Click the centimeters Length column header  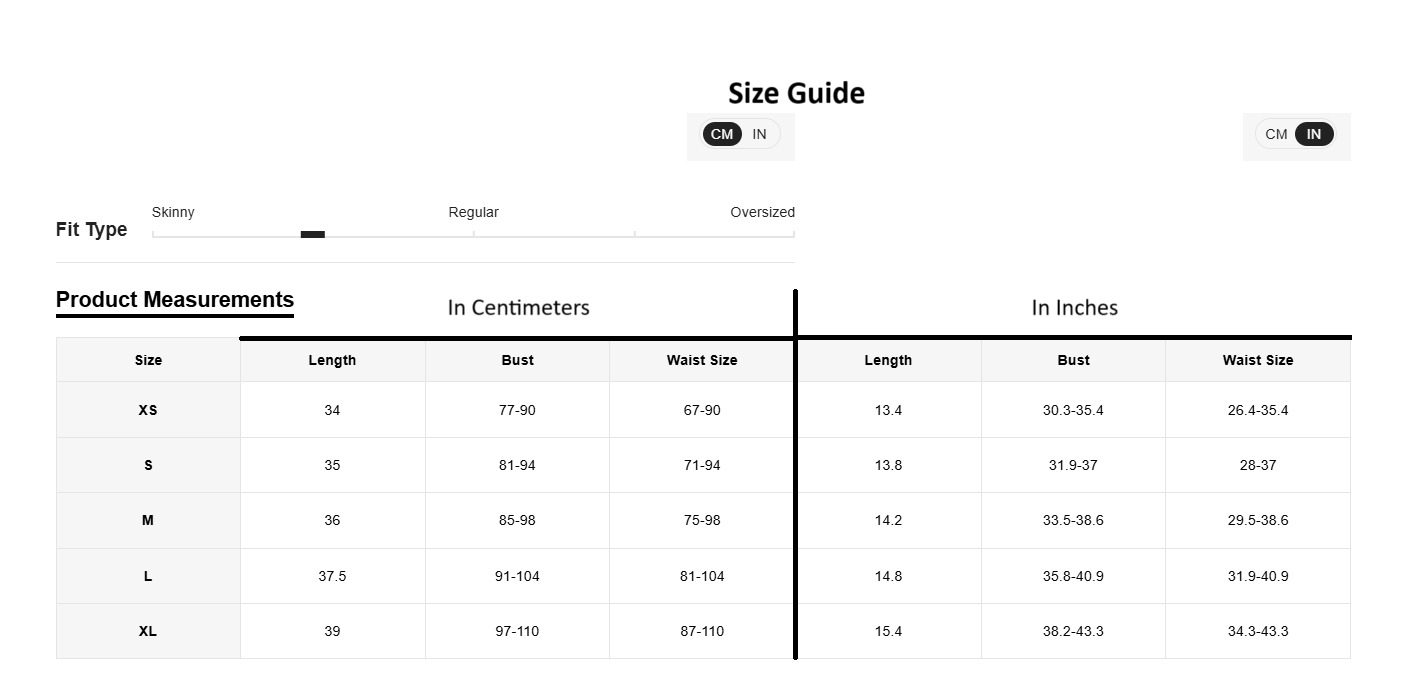(x=332, y=360)
